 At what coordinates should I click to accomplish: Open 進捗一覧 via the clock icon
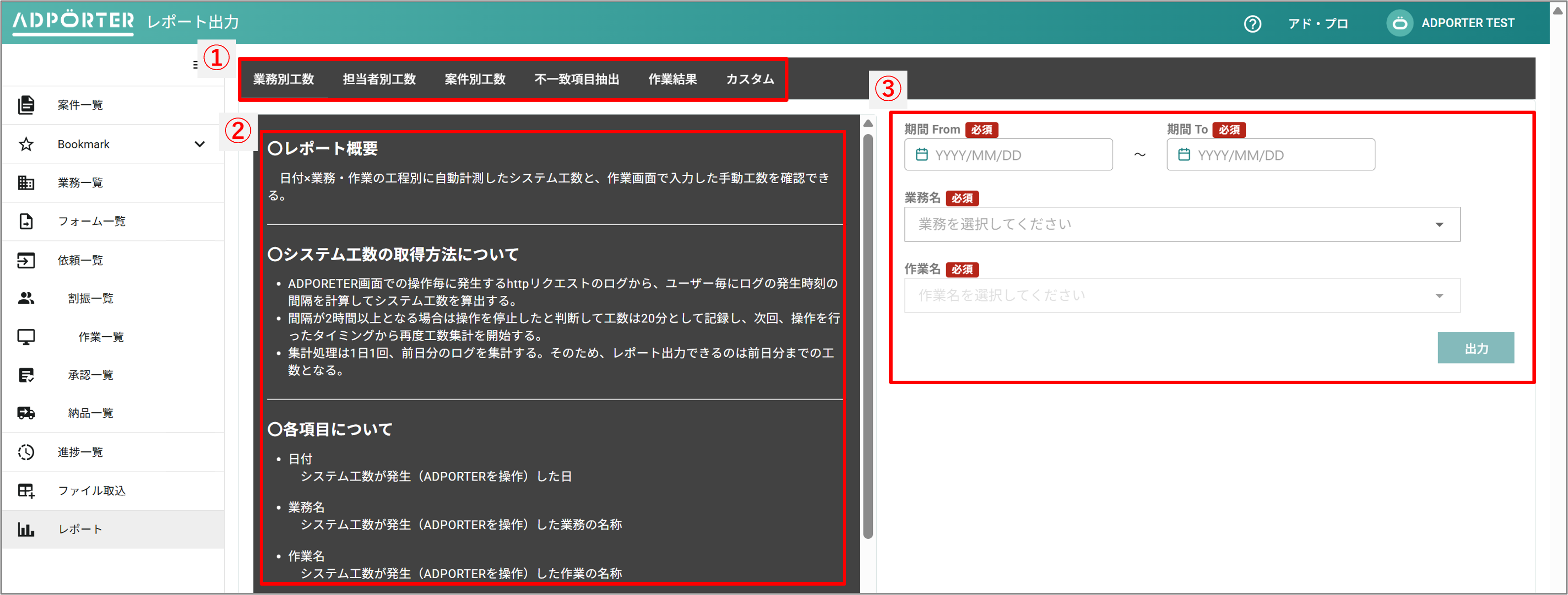pyautogui.click(x=26, y=451)
